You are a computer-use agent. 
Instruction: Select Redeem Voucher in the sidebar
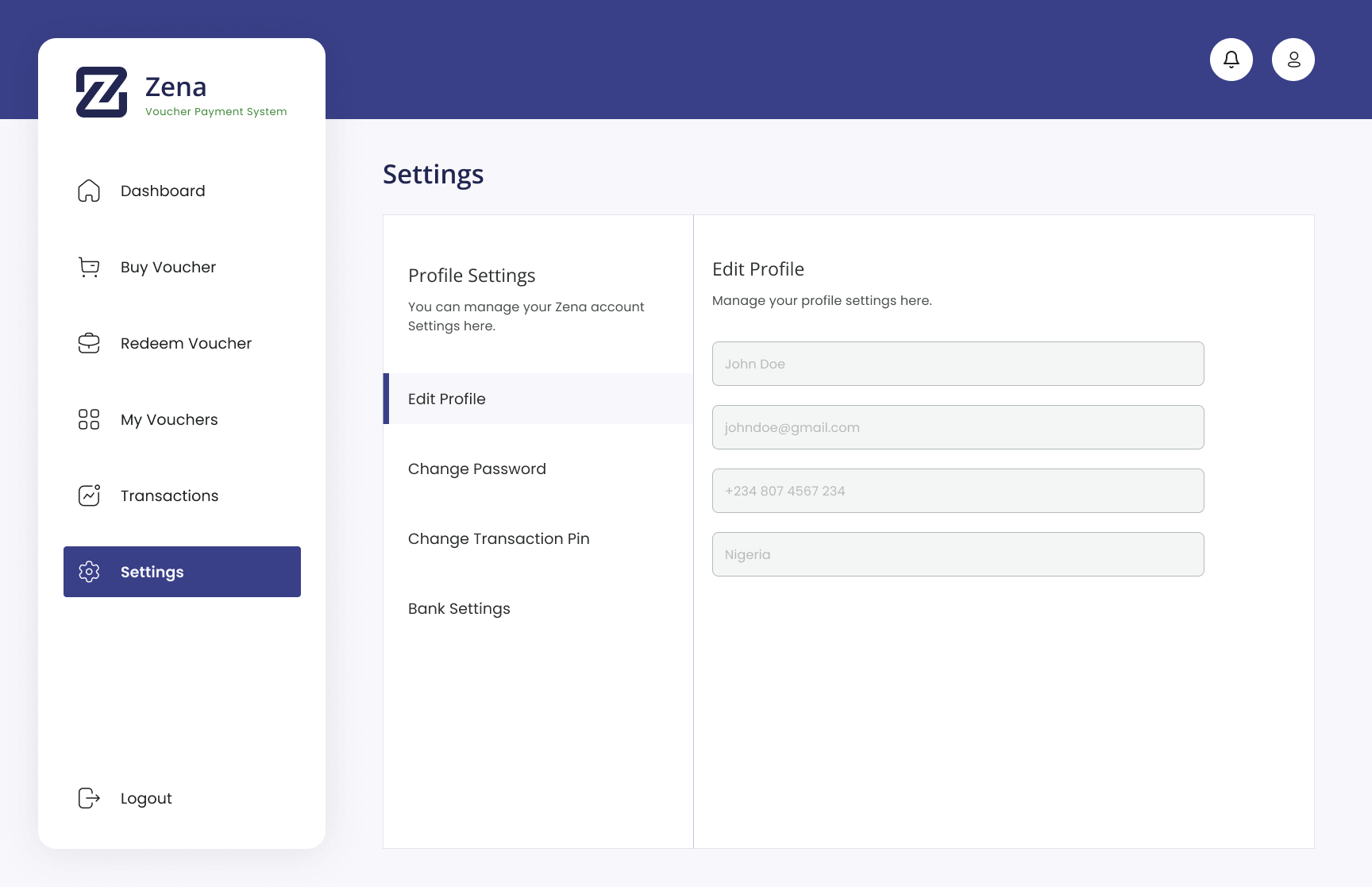click(186, 343)
